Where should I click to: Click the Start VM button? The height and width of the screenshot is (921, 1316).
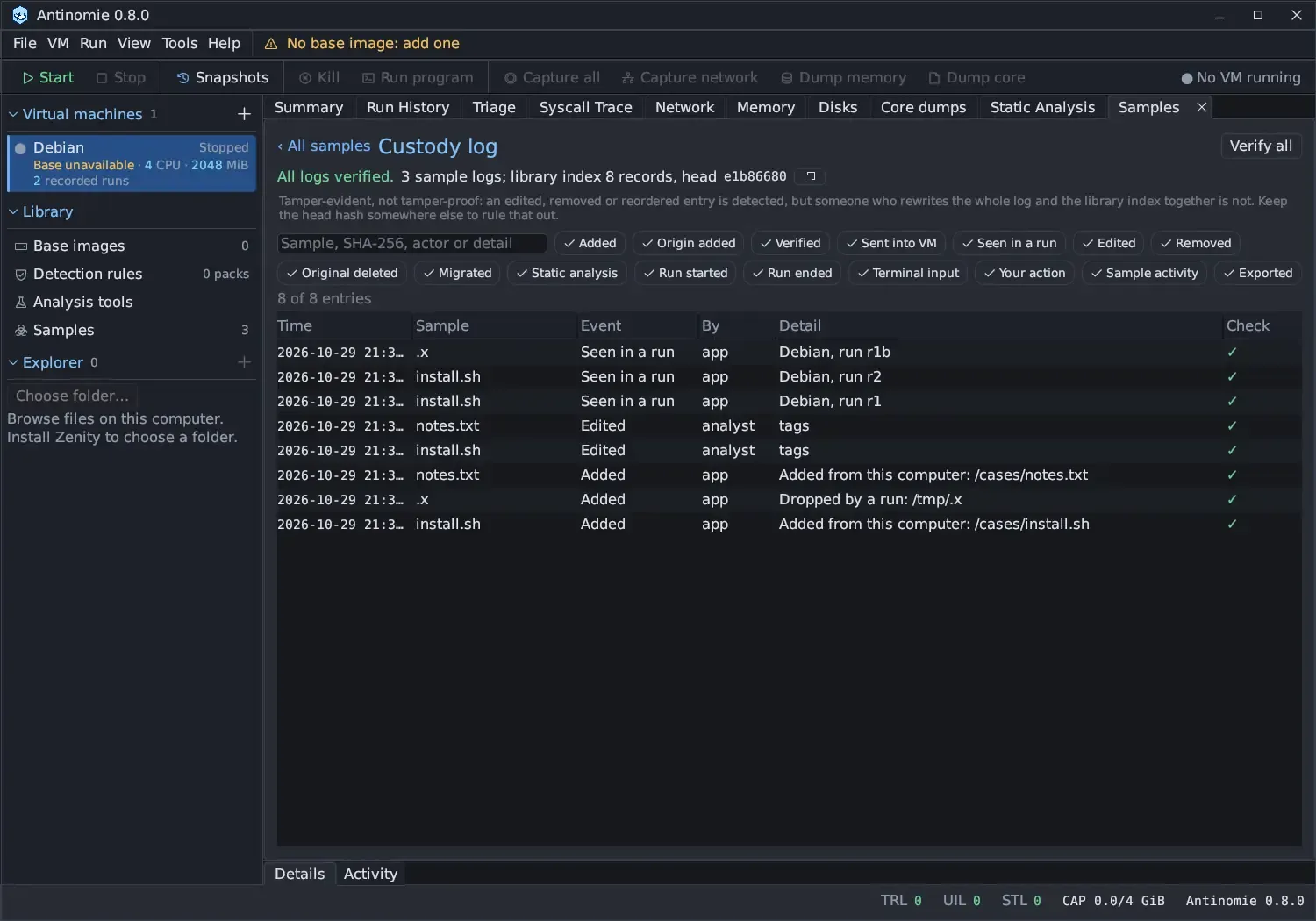[48, 77]
